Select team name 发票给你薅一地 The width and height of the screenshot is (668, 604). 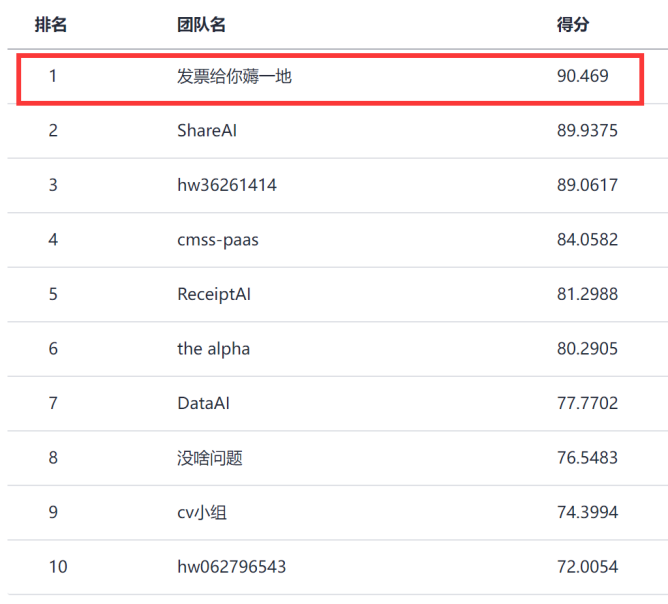[x=234, y=76]
